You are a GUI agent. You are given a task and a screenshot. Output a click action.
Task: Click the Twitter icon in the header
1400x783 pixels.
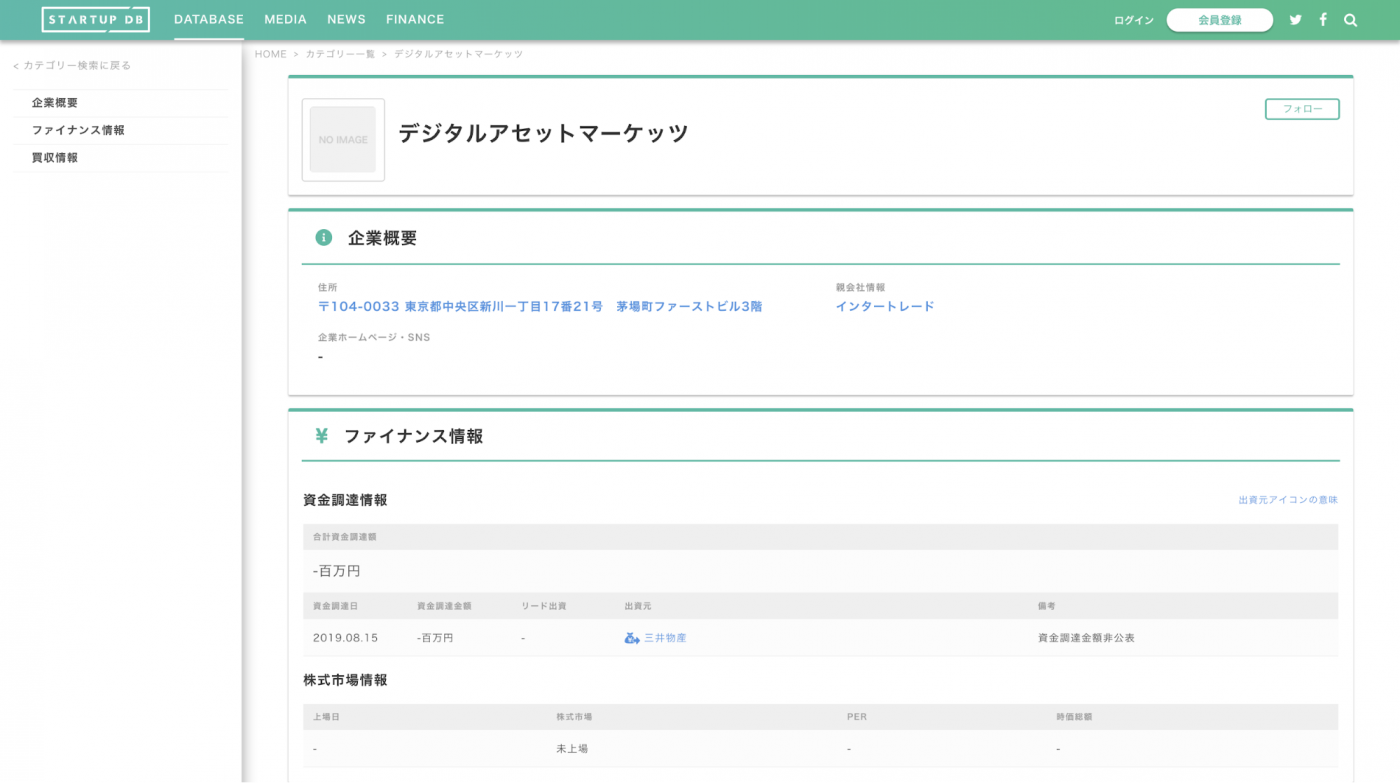1295,19
